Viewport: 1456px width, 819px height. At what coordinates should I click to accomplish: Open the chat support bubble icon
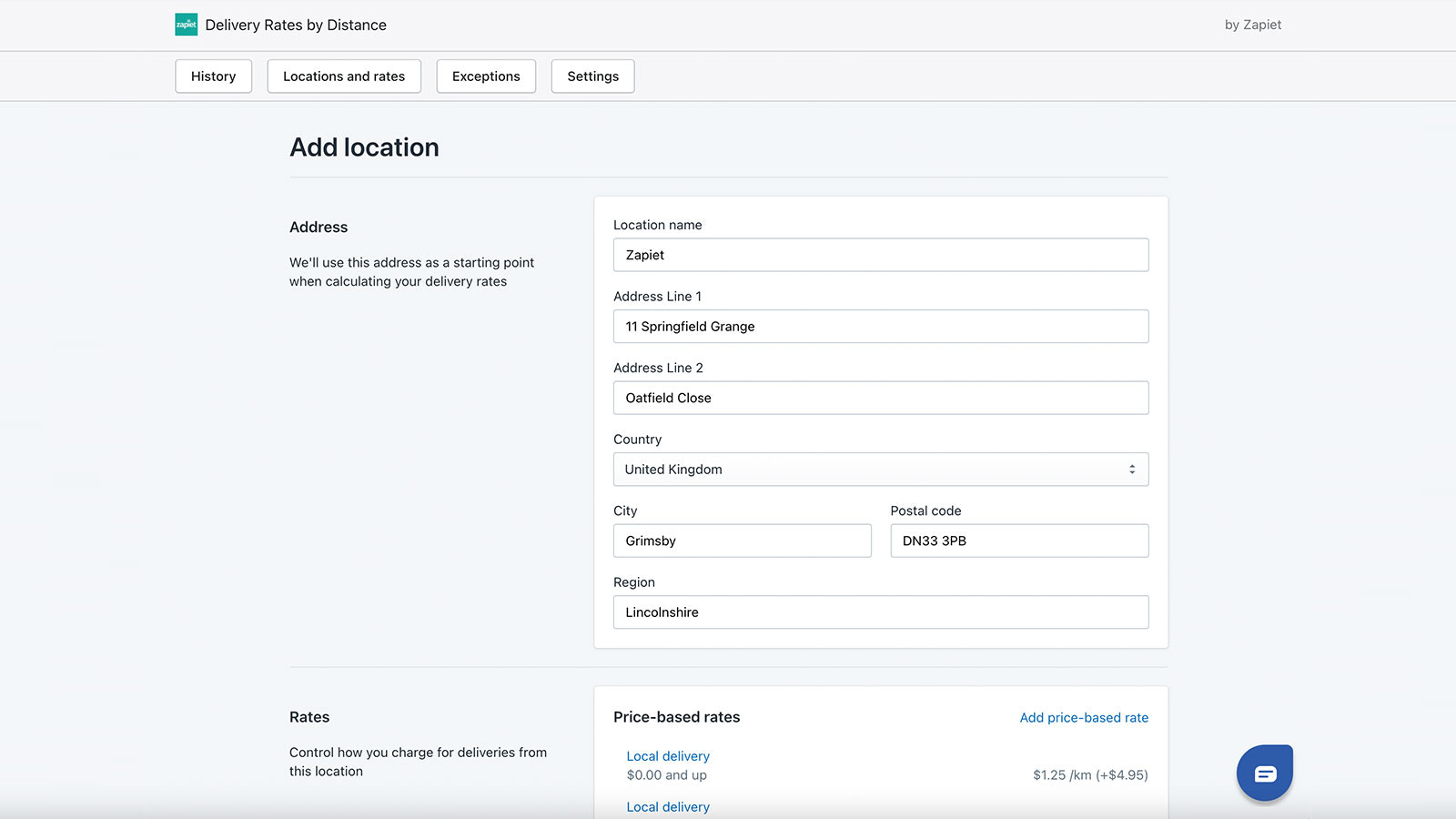coord(1265,773)
